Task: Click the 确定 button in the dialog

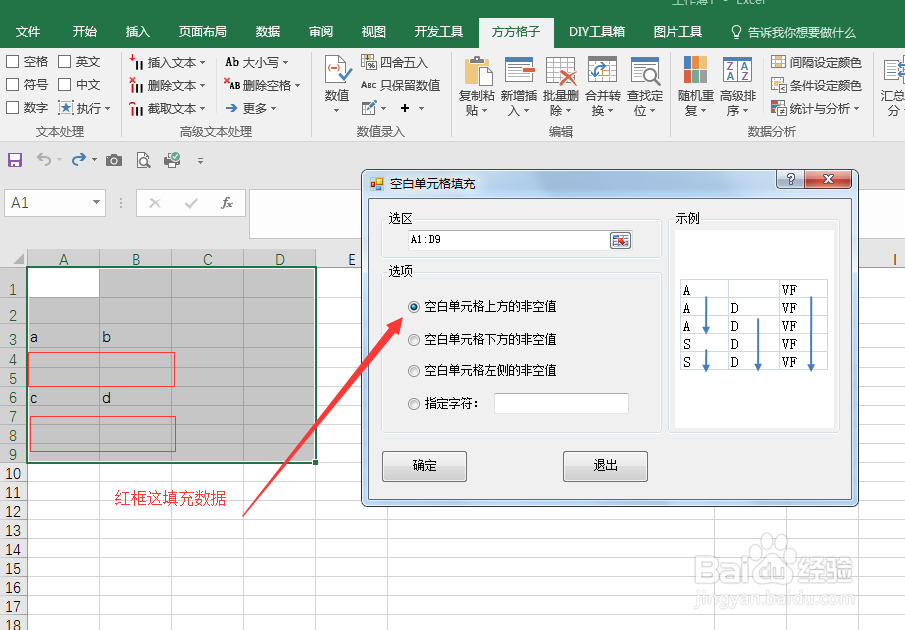Action: click(424, 466)
